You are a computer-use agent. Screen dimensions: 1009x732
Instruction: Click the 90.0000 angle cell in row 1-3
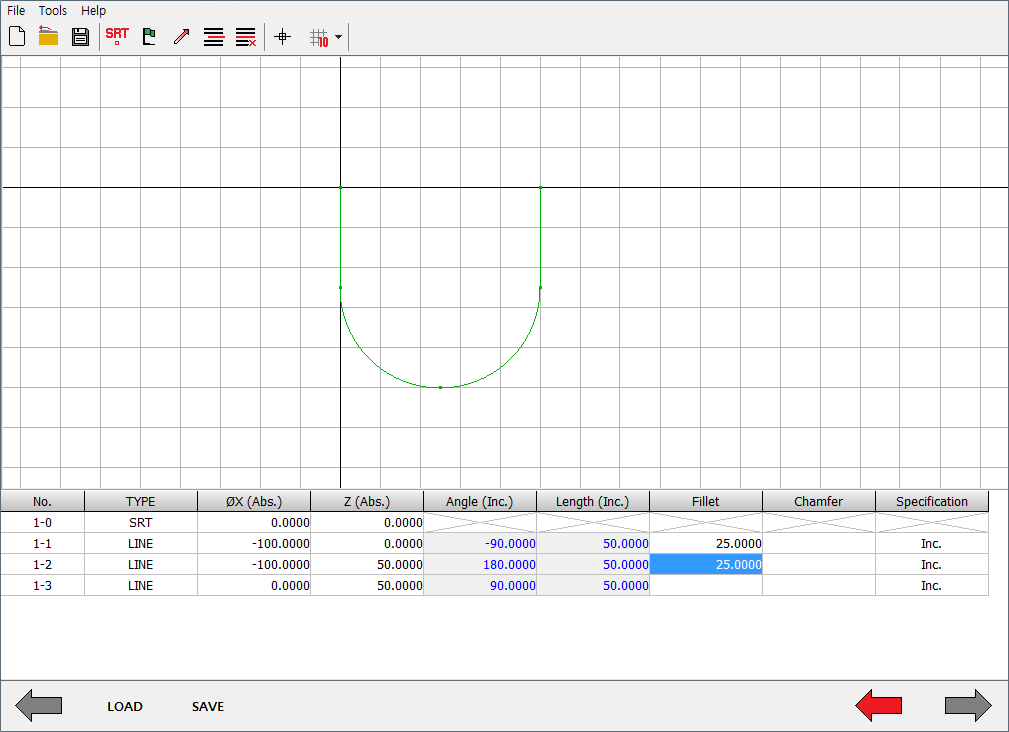(x=480, y=585)
